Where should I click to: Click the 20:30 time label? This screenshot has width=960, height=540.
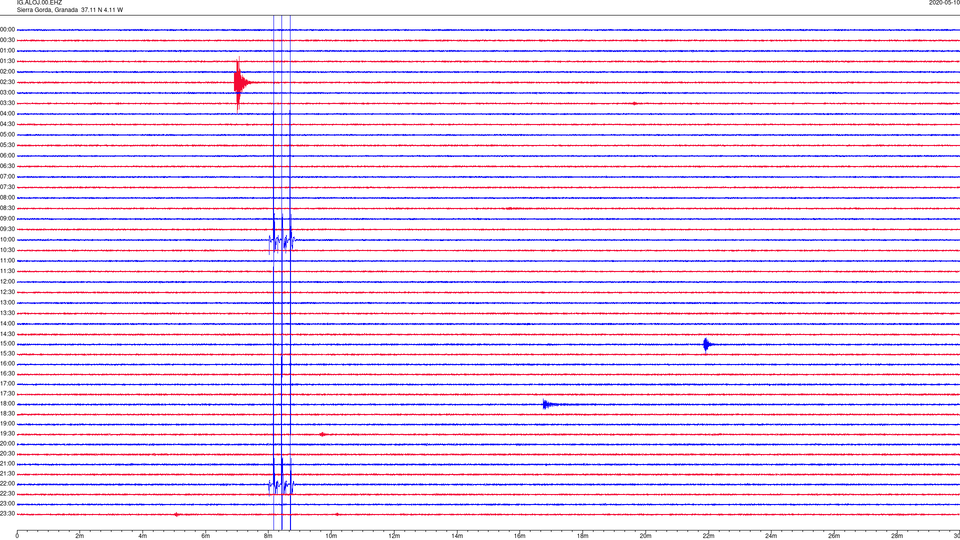tap(8, 454)
